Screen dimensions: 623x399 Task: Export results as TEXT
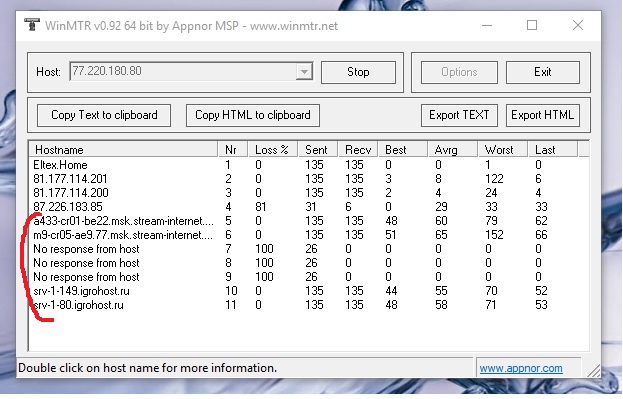[x=459, y=115]
